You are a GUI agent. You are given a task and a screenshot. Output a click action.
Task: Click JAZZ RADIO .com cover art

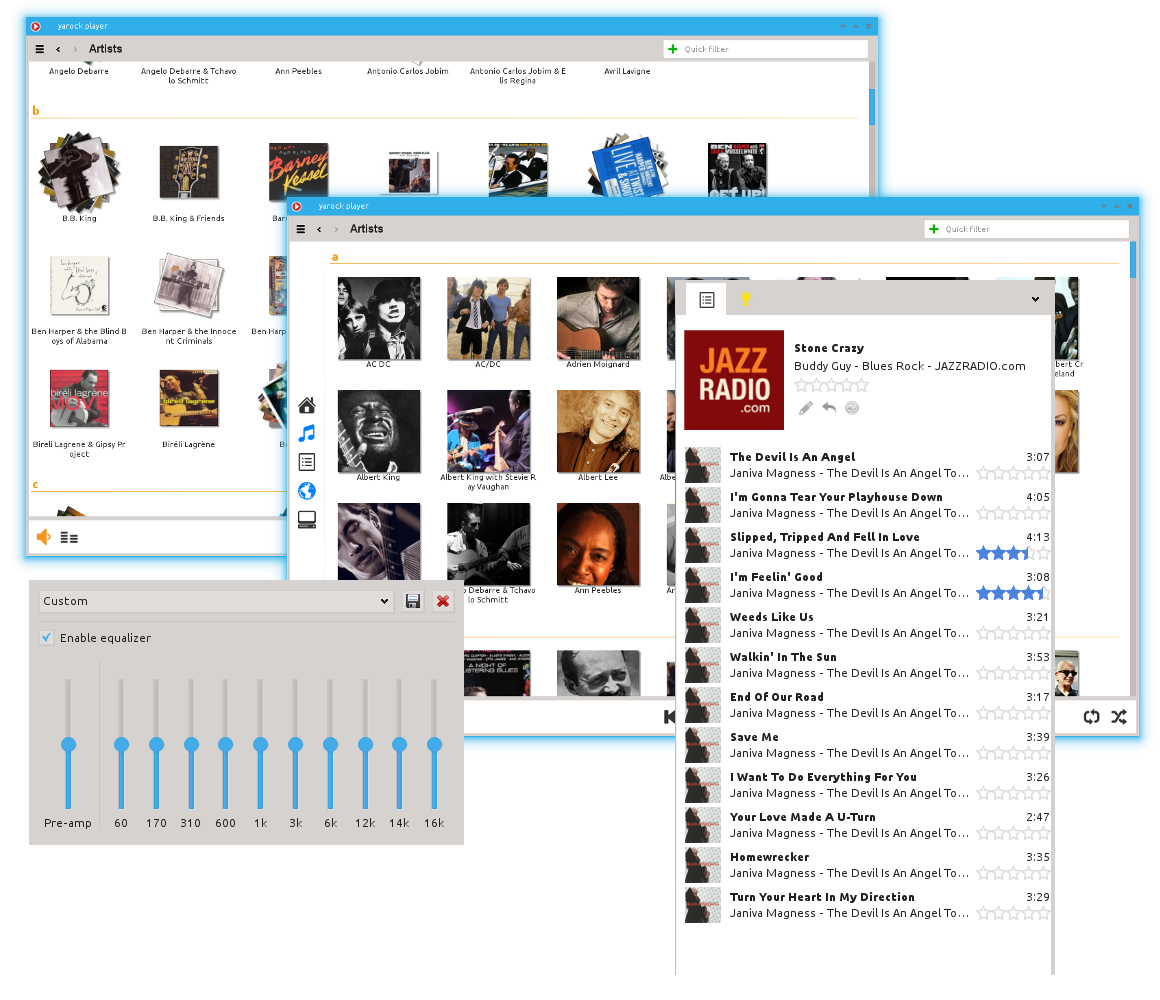coord(734,380)
